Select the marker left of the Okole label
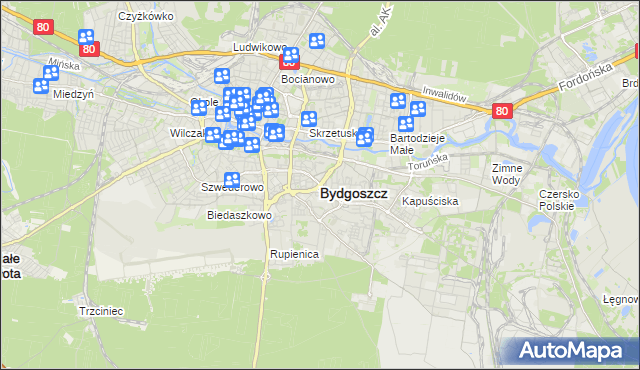This screenshot has width=640, height=370. coord(199,108)
